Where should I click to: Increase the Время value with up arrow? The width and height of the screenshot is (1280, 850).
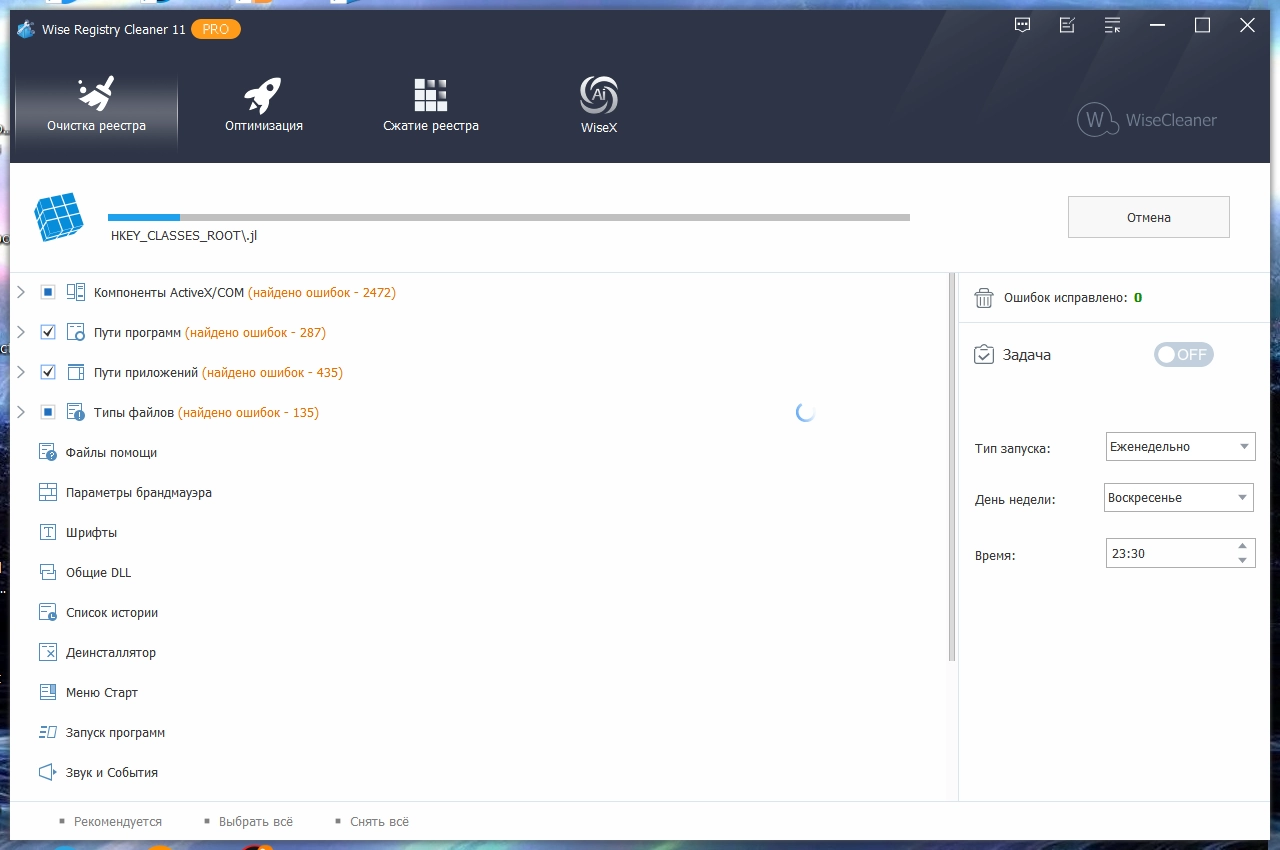tap(1243, 546)
